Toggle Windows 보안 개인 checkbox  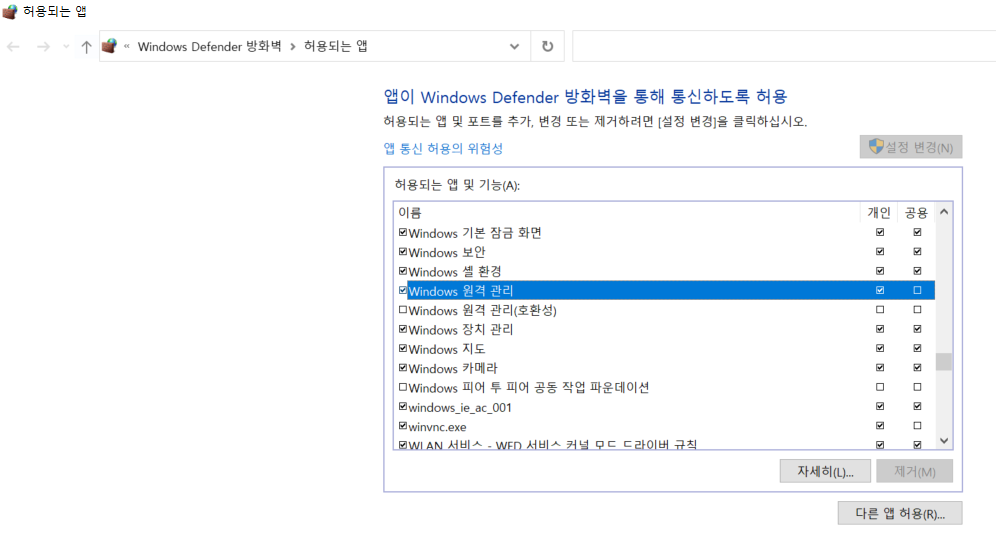pyautogui.click(x=880, y=252)
